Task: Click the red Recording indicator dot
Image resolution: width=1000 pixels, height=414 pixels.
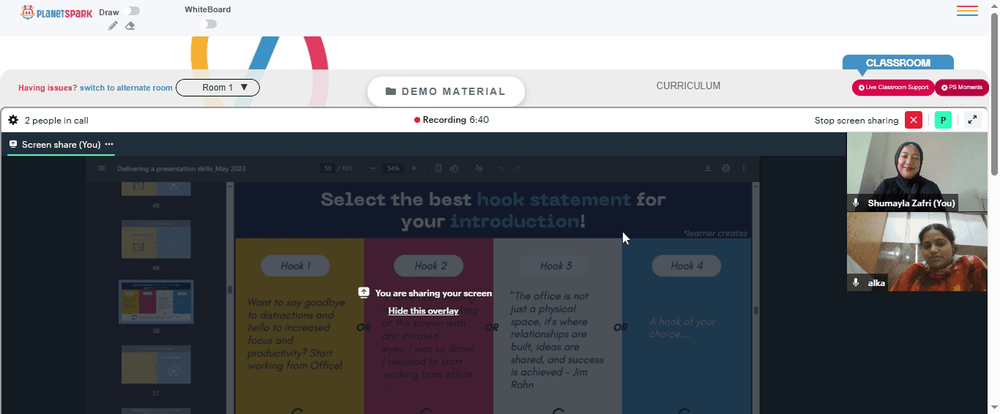Action: (417, 120)
